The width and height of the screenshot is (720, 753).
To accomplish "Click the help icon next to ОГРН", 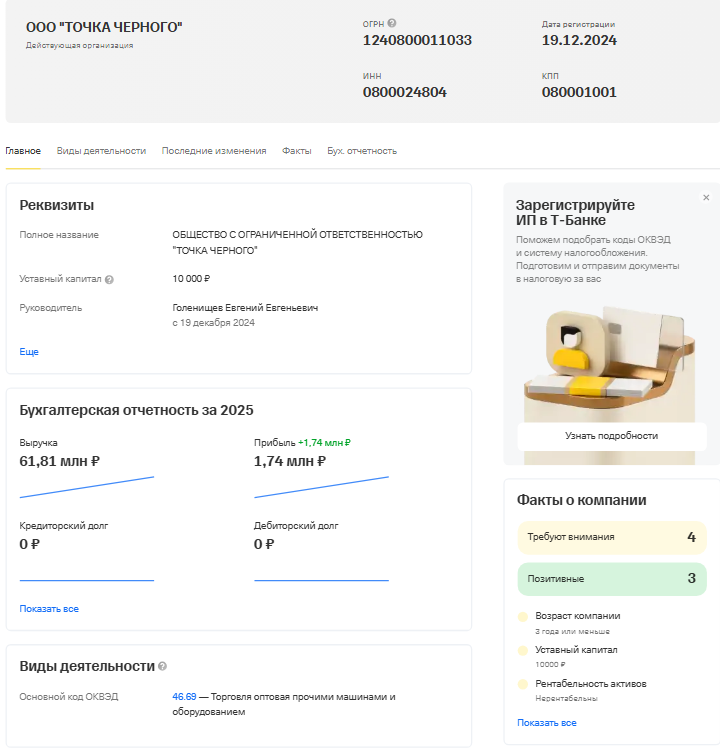I will click(392, 23).
